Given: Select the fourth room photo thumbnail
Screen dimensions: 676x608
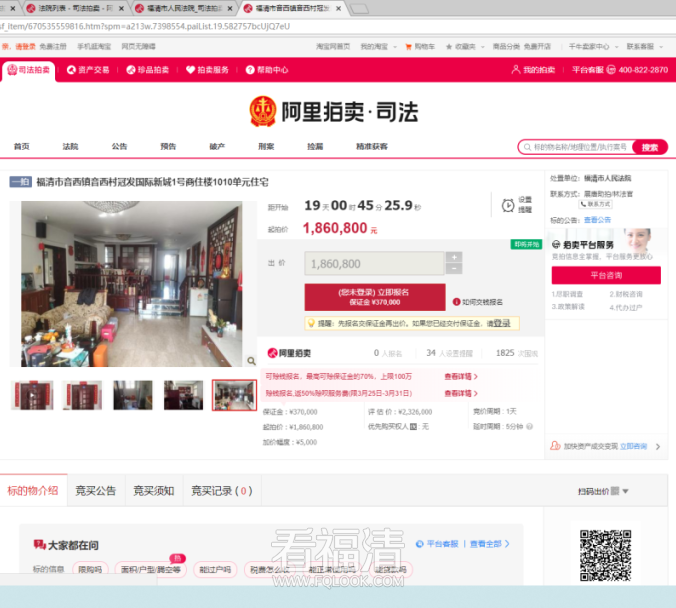Looking at the screenshot, I should coord(183,395).
